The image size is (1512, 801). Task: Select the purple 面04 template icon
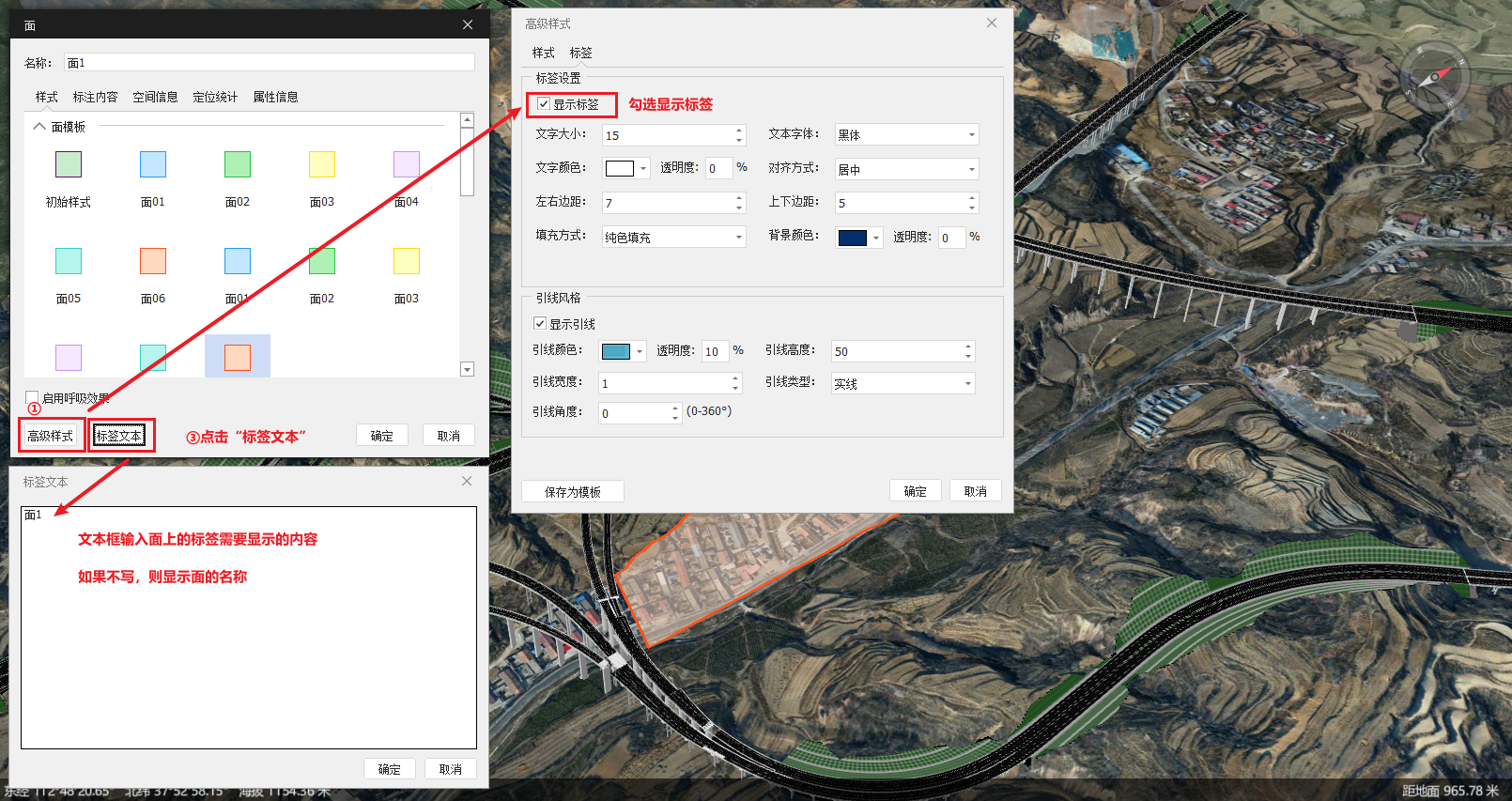coord(407,164)
